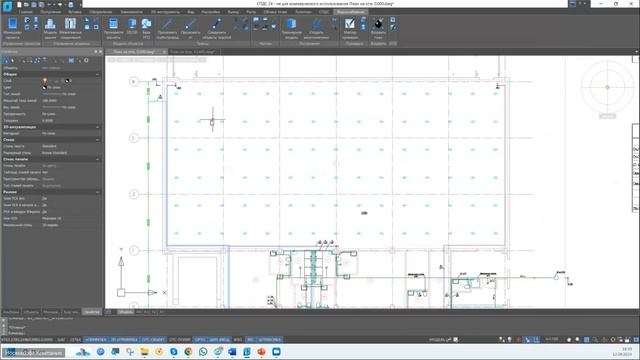Run the Произвести расчеты calculation tool

113,28
